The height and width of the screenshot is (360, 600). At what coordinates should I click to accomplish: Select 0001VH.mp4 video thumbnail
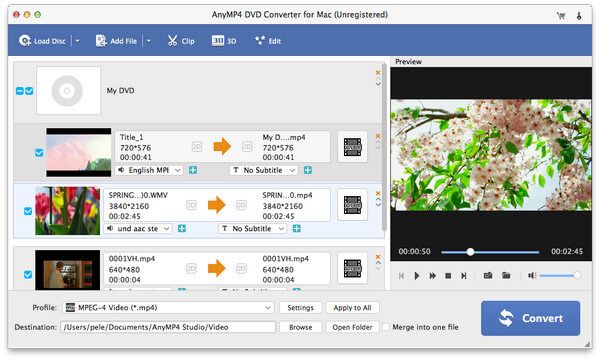(67, 270)
